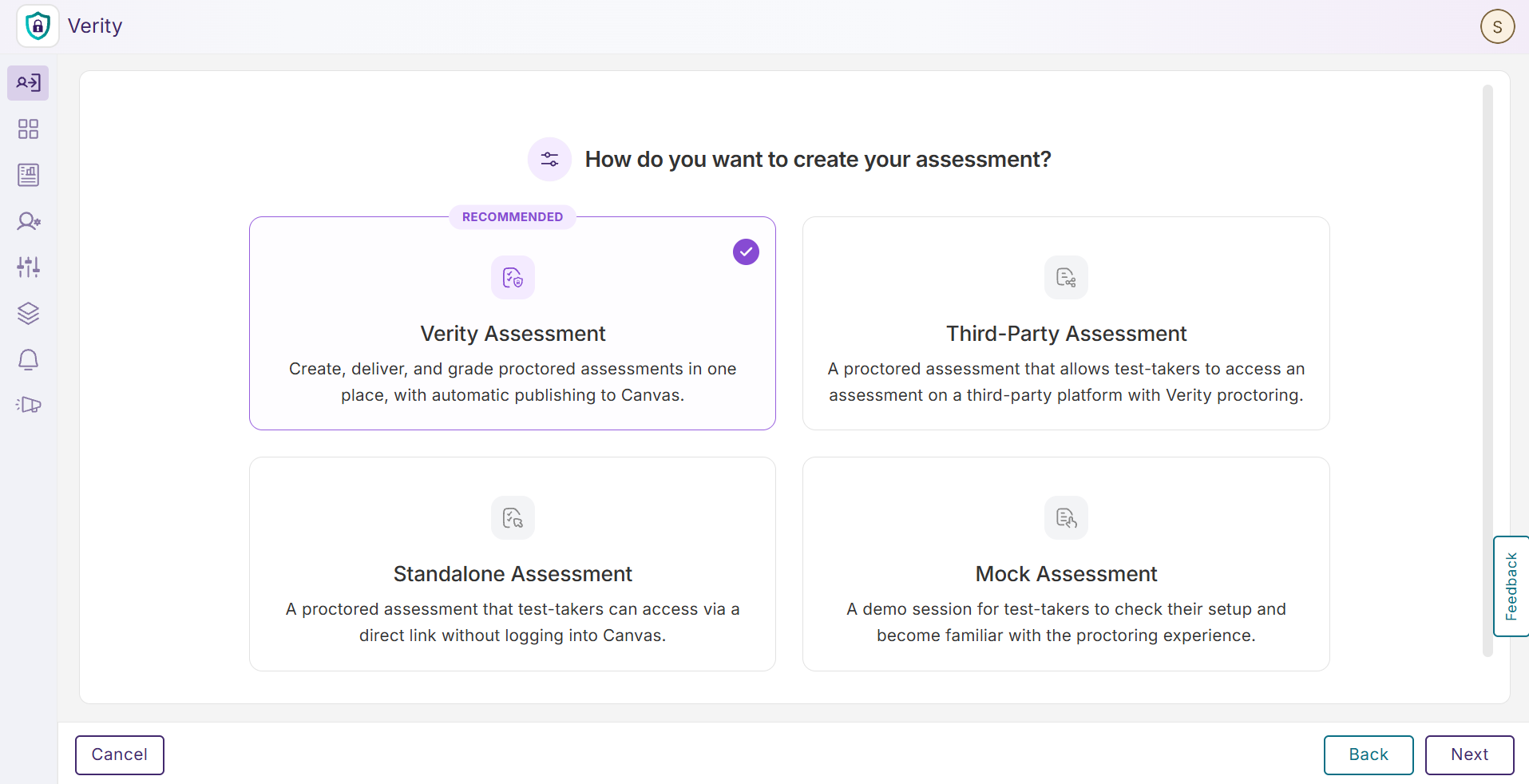The width and height of the screenshot is (1529, 784).
Task: Select the Verity Assessment option card
Action: coord(513,323)
